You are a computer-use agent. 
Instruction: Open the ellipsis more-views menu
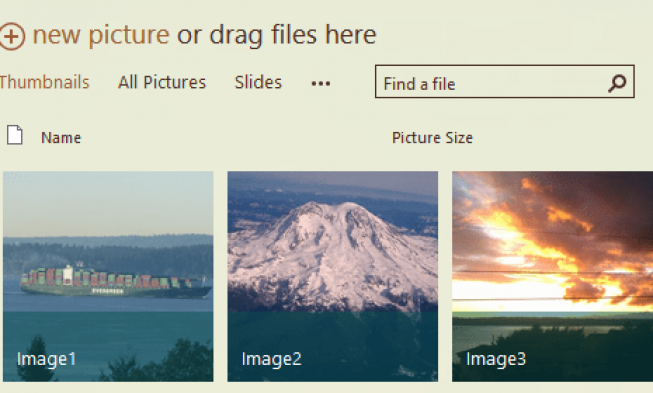321,84
